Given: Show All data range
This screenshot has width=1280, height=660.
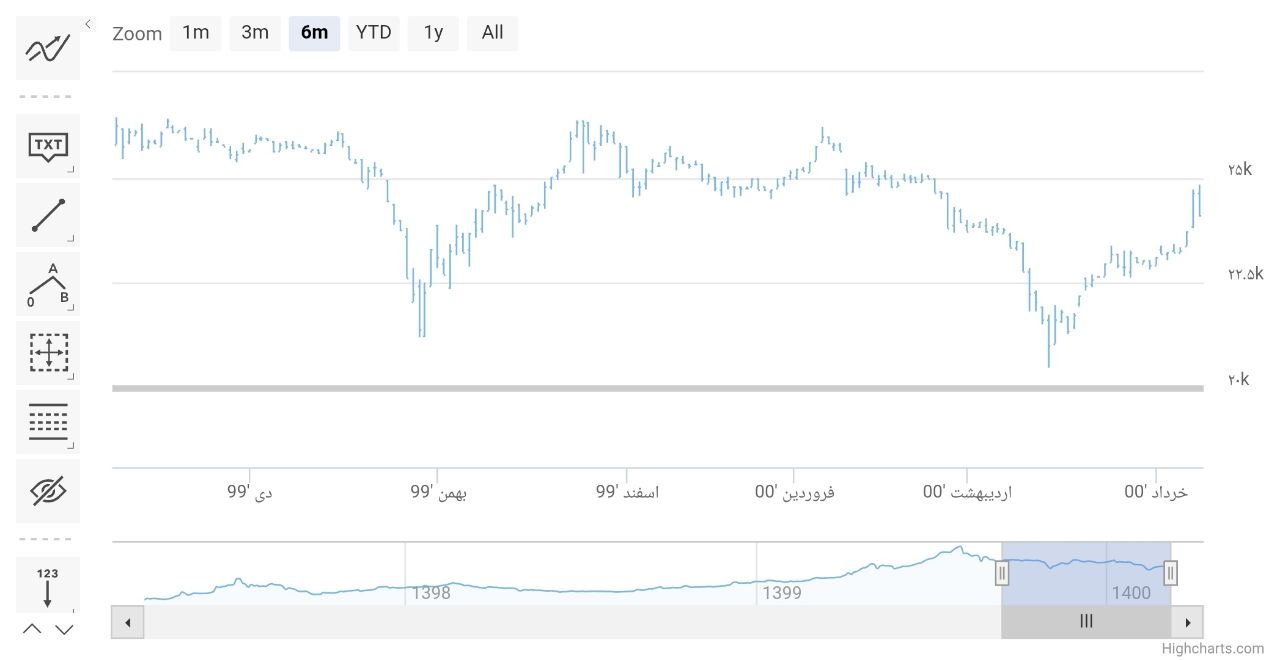Looking at the screenshot, I should click(x=492, y=33).
